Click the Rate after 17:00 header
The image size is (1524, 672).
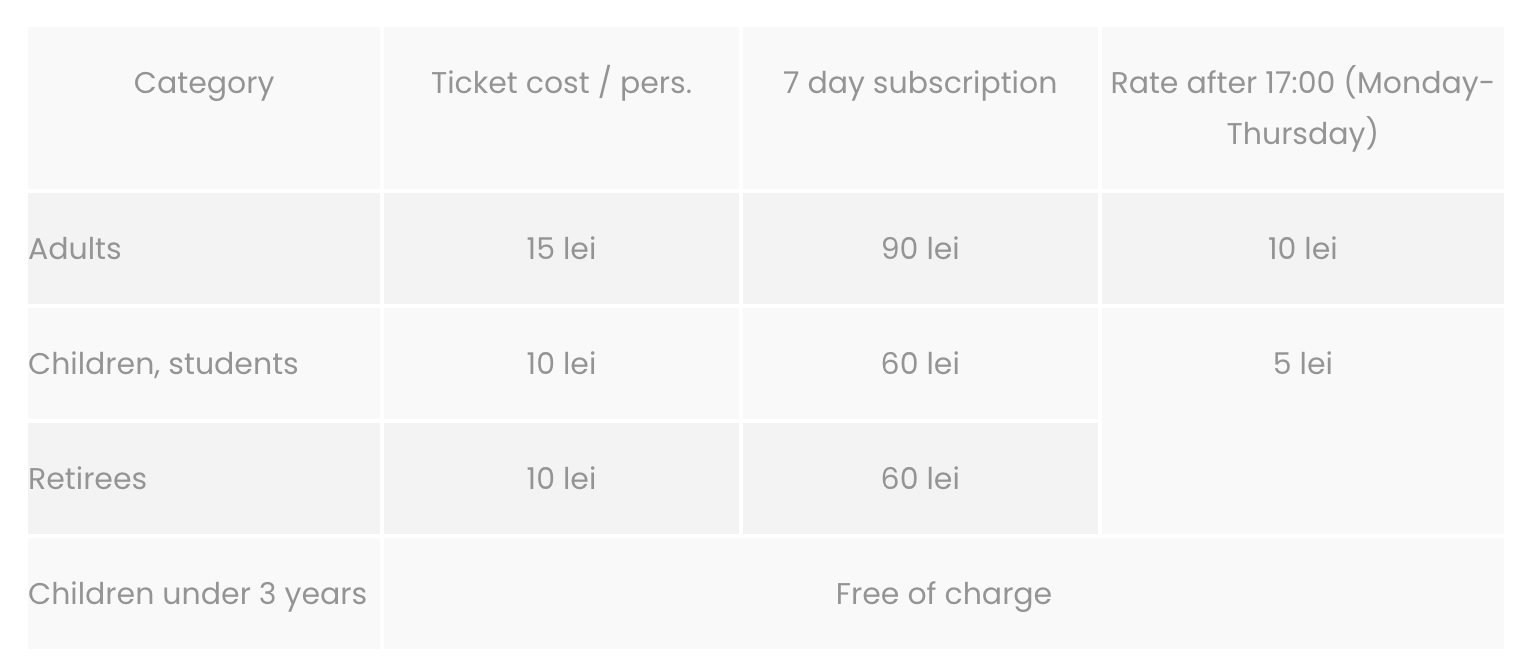(1302, 108)
